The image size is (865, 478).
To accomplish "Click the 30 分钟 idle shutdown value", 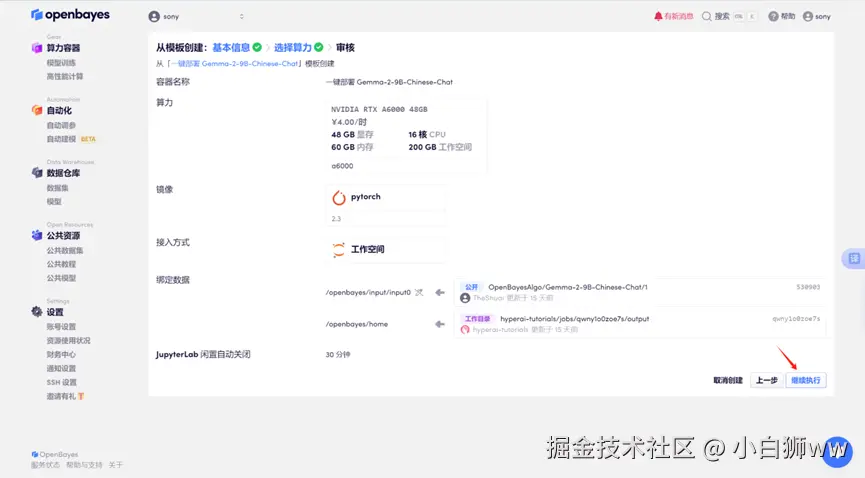I will [x=338, y=354].
